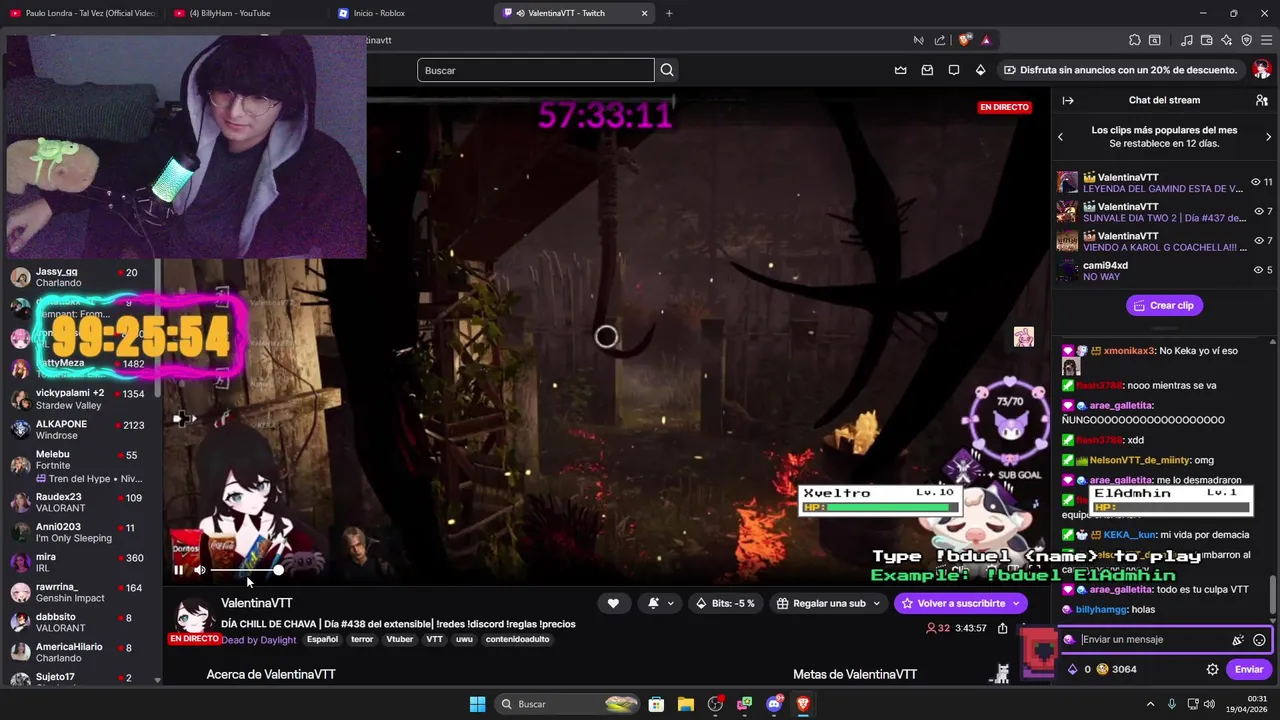Open Discord from the Windows taskbar
Screen dimensions: 1280x720
[x=774, y=704]
